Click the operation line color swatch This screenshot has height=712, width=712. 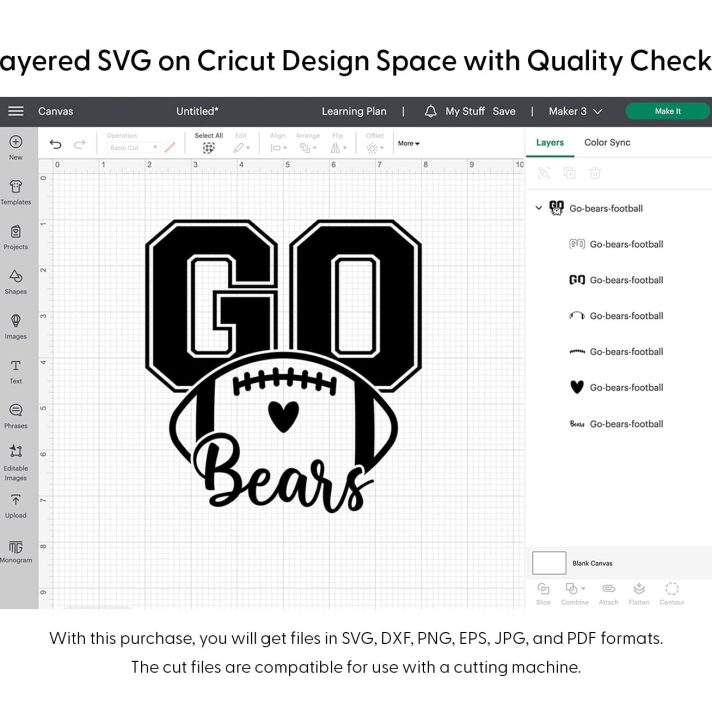pos(170,148)
